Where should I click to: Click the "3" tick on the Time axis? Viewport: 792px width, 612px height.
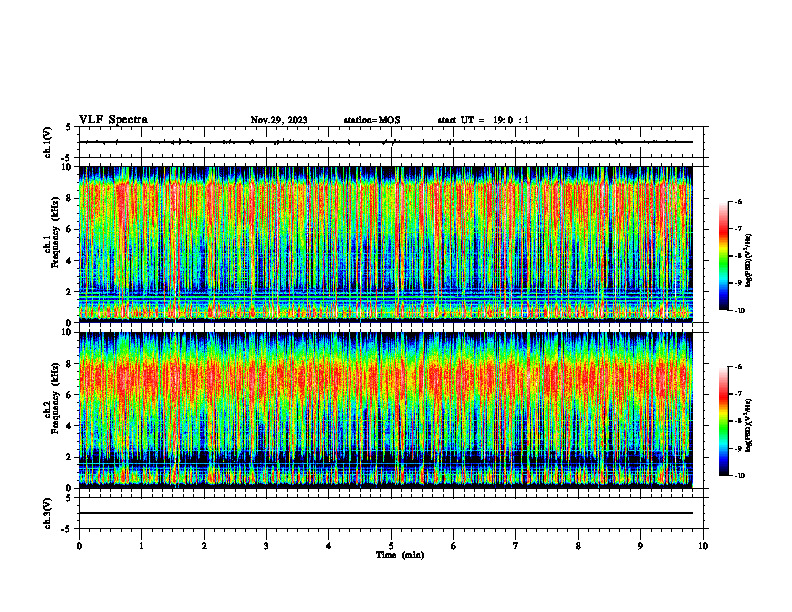point(266,546)
